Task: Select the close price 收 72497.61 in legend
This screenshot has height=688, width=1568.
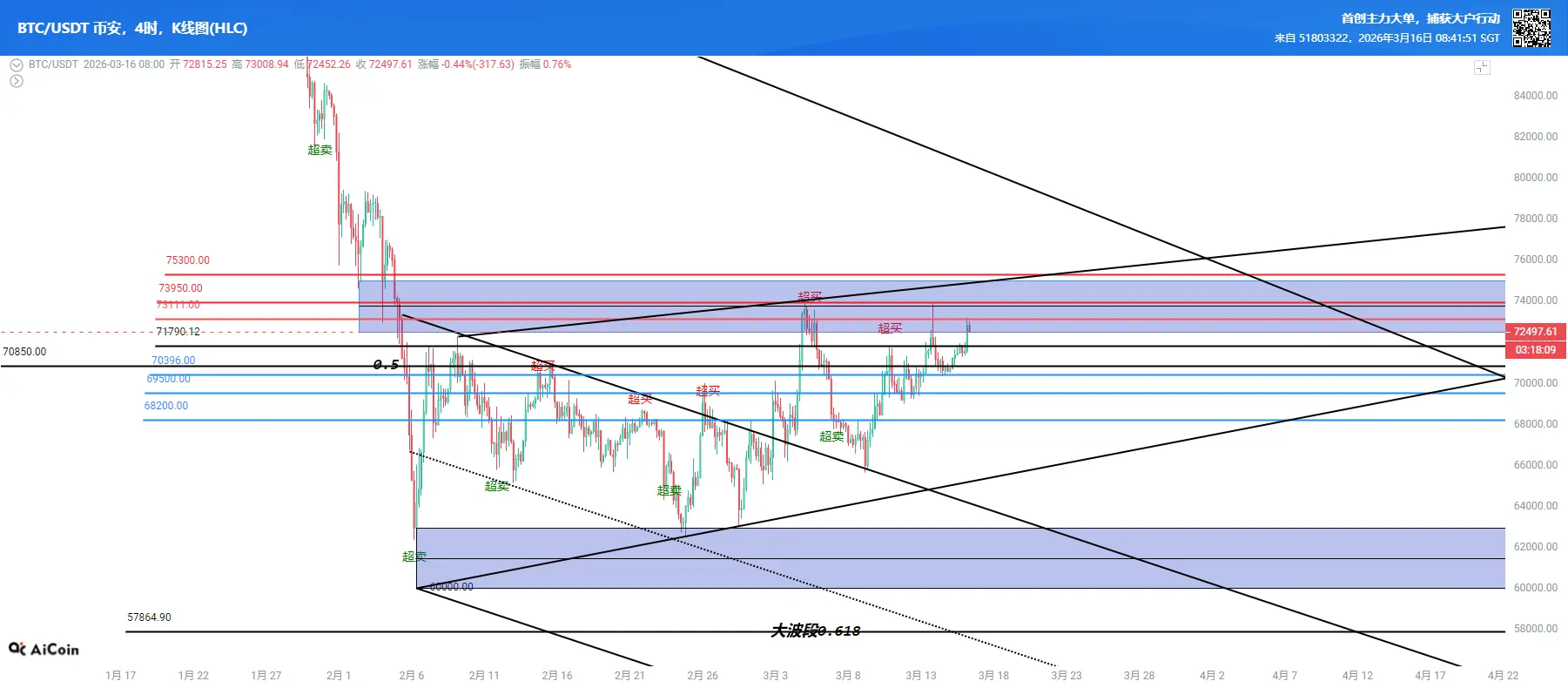Action: coord(384,64)
